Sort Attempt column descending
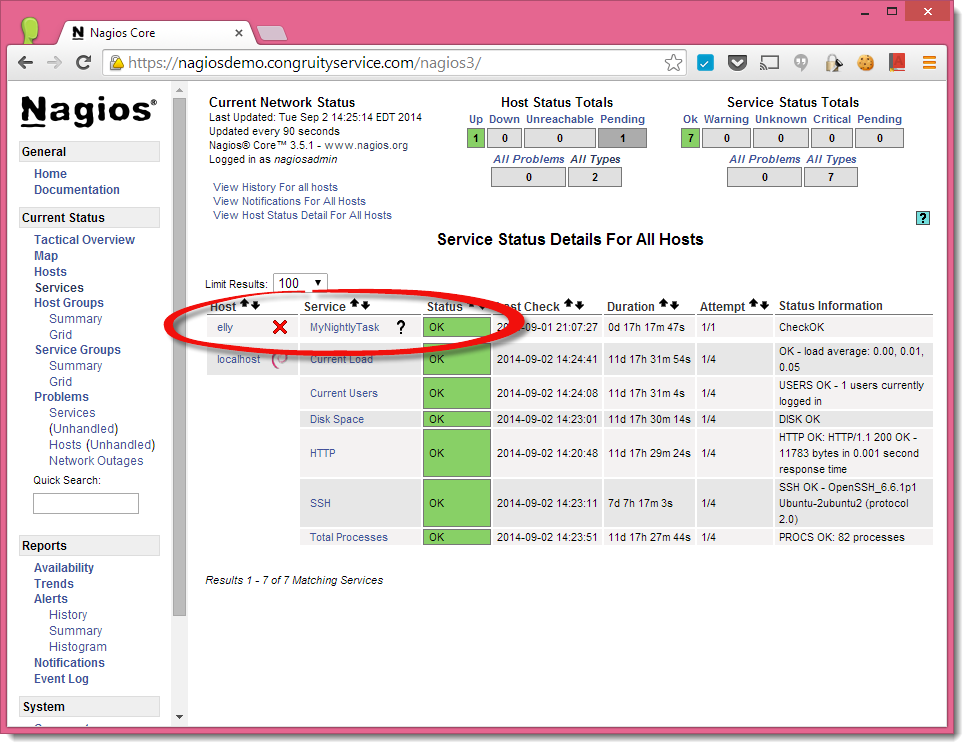This screenshot has height=749, width=969. click(x=764, y=305)
